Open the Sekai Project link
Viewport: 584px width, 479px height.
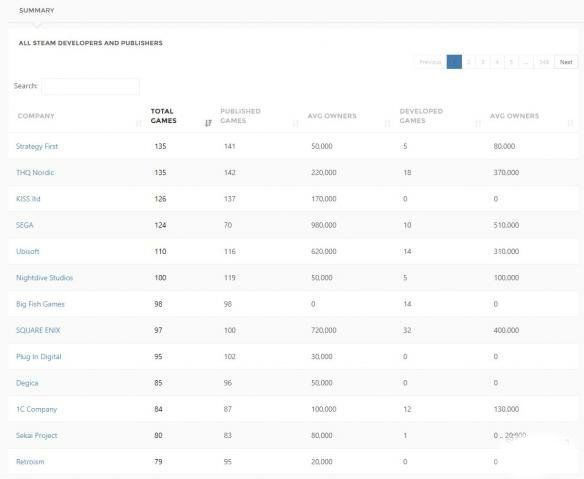click(x=36, y=435)
